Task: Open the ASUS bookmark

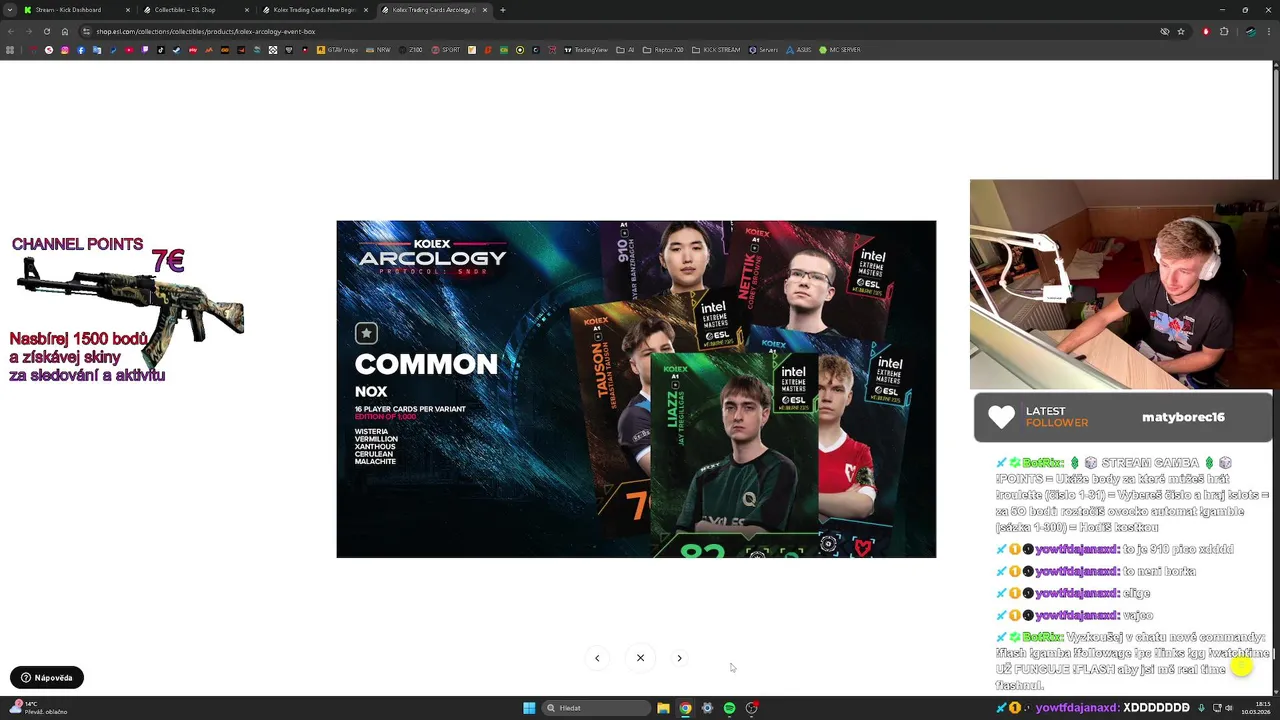Action: 799,50
